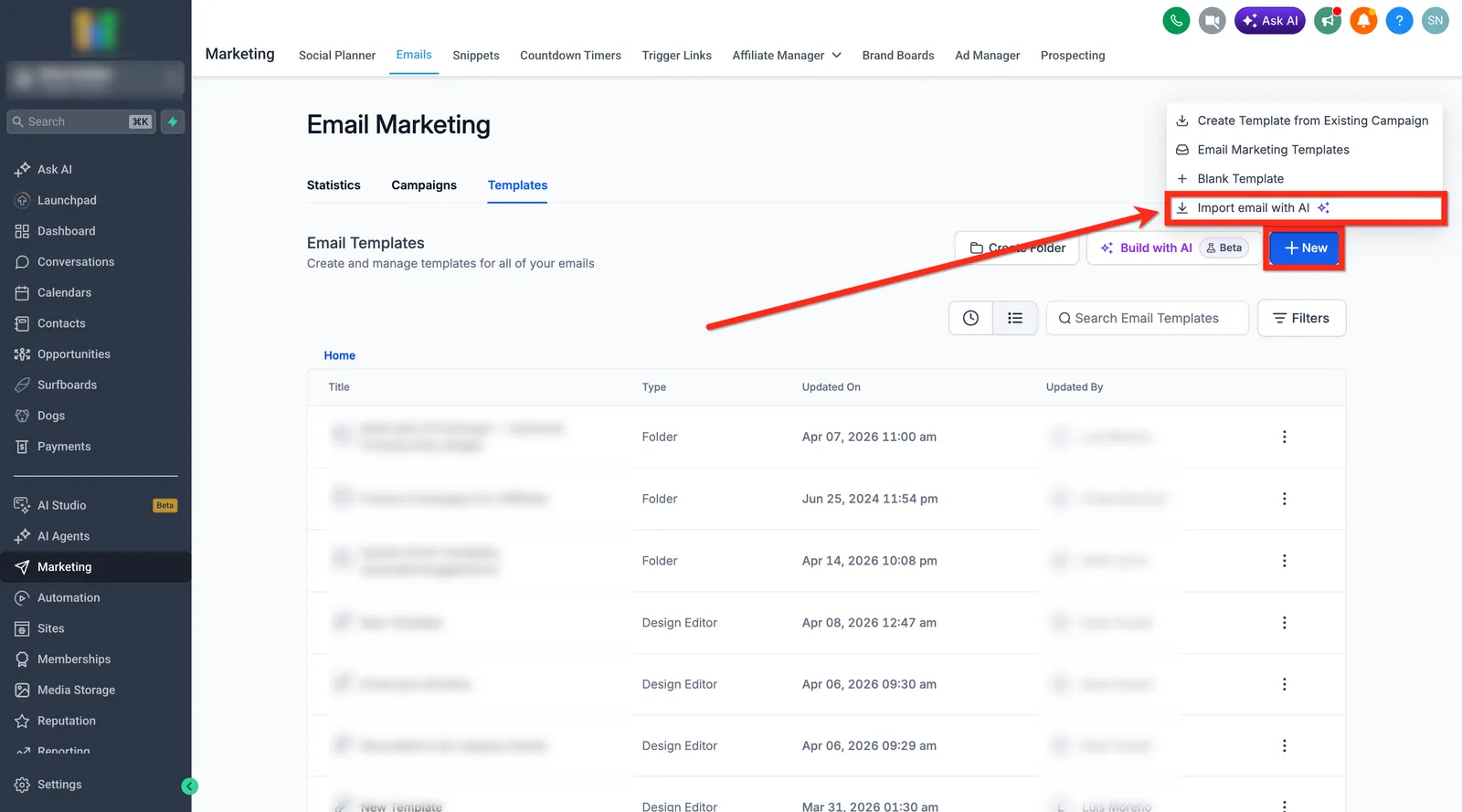Click the Home breadcrumb link
1462x812 pixels.
point(340,355)
